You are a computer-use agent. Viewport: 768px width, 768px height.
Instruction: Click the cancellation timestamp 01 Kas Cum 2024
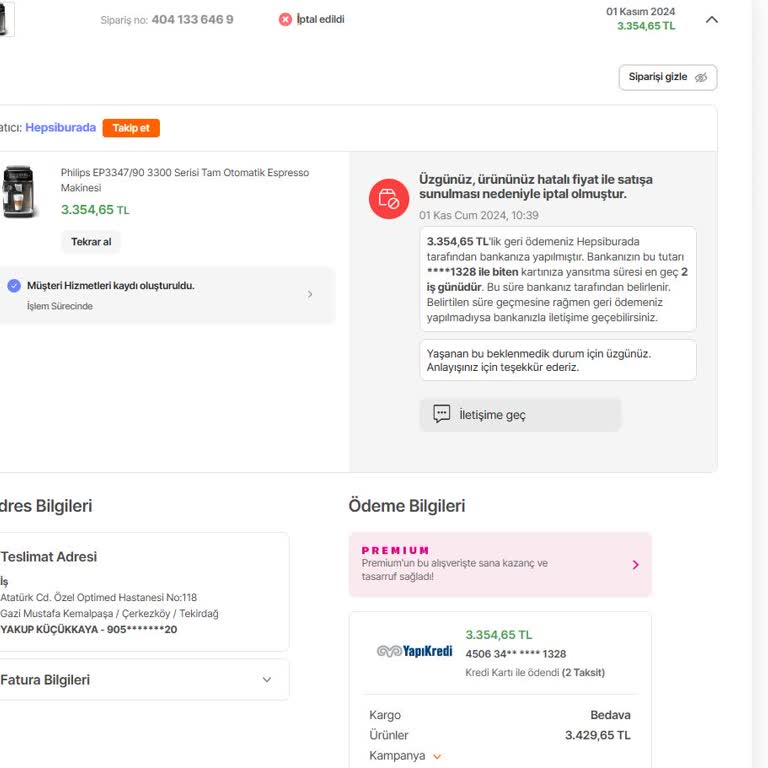click(479, 215)
